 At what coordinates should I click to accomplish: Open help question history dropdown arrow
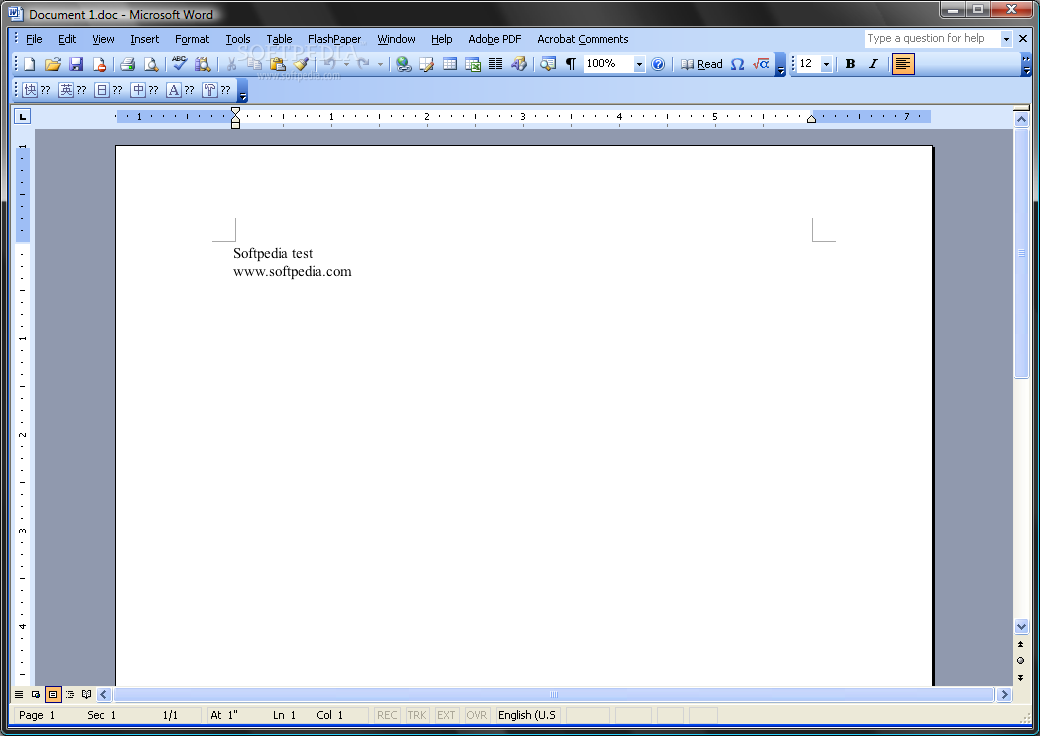pos(1006,39)
